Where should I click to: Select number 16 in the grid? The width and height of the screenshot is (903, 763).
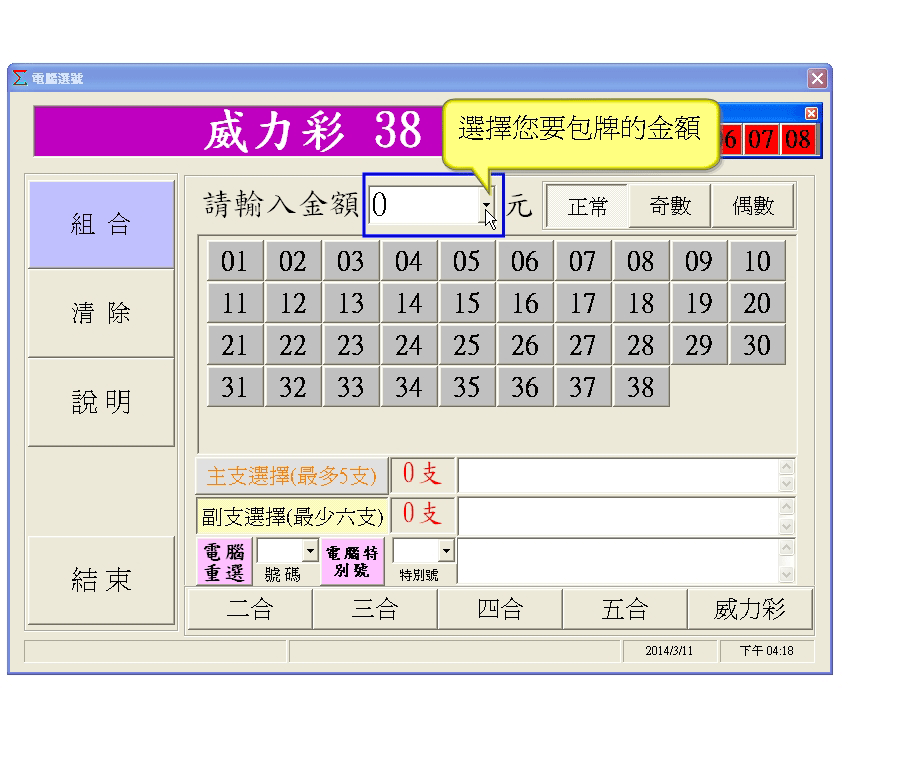525,303
